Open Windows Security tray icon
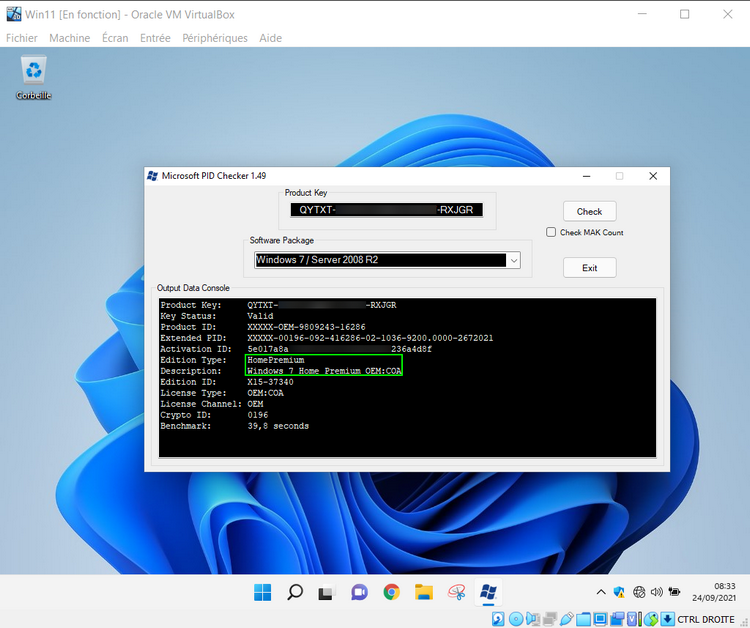This screenshot has height=628, width=750. (619, 592)
